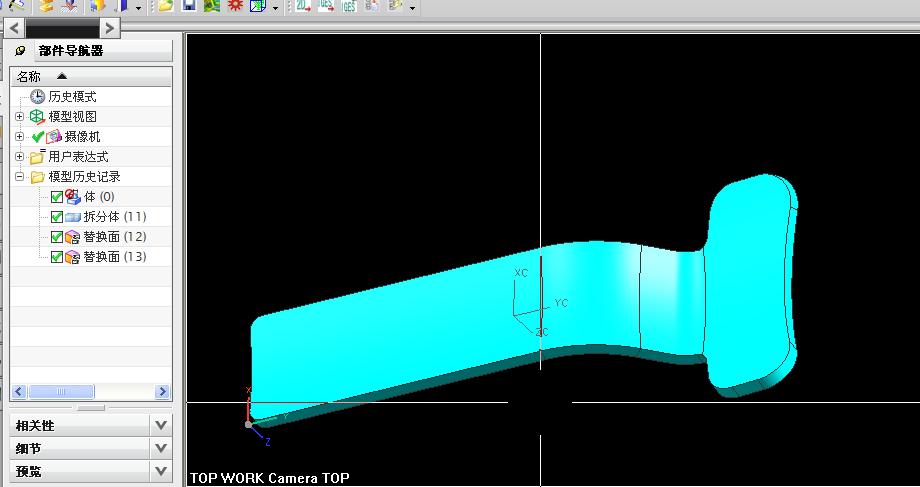Click the green landscape image toolbar icon

pyautogui.click(x=212, y=6)
